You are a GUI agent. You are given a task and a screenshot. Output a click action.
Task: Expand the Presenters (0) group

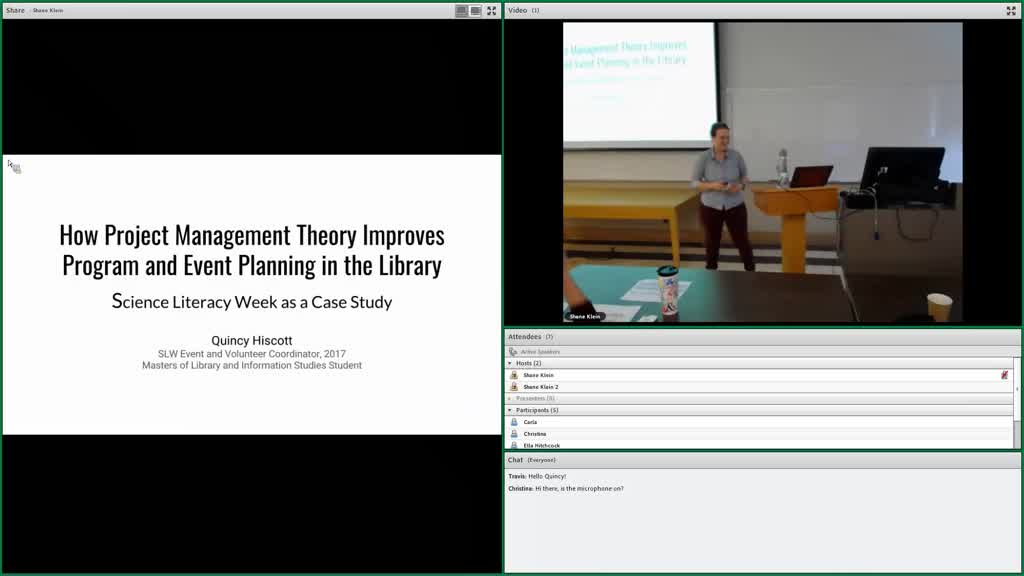click(x=510, y=398)
